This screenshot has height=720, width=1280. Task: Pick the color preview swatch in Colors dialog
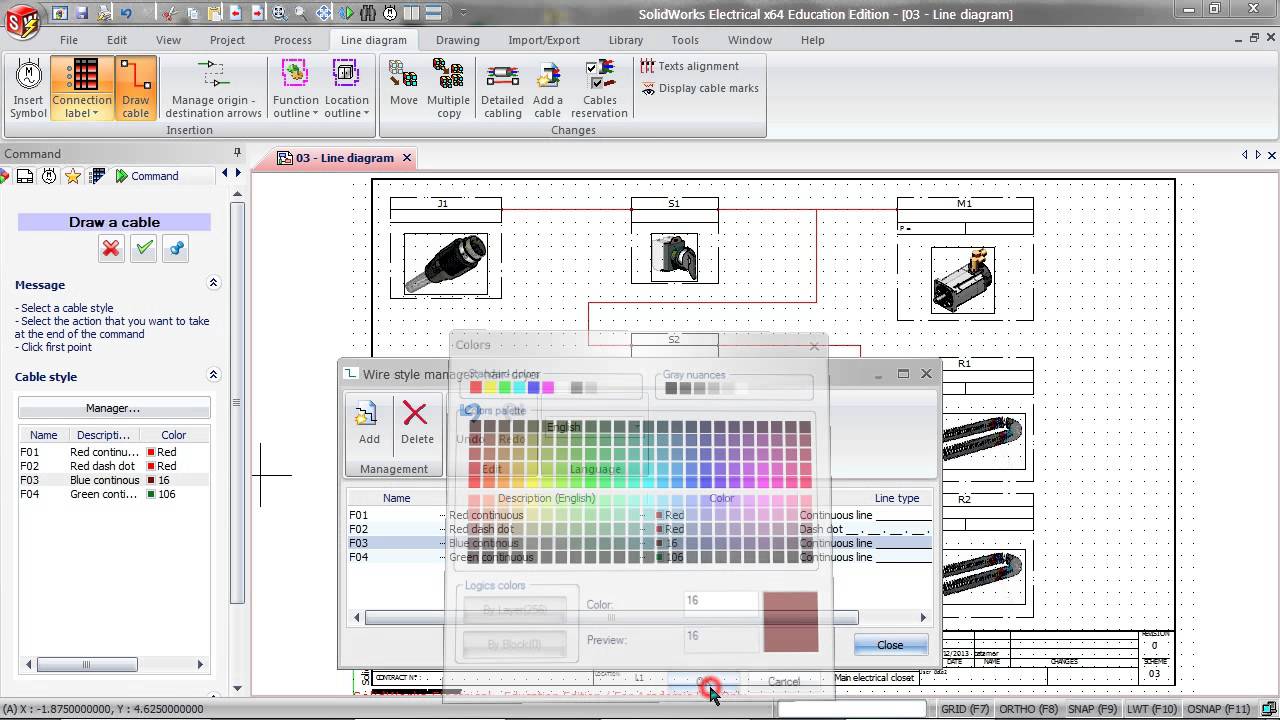pos(790,622)
